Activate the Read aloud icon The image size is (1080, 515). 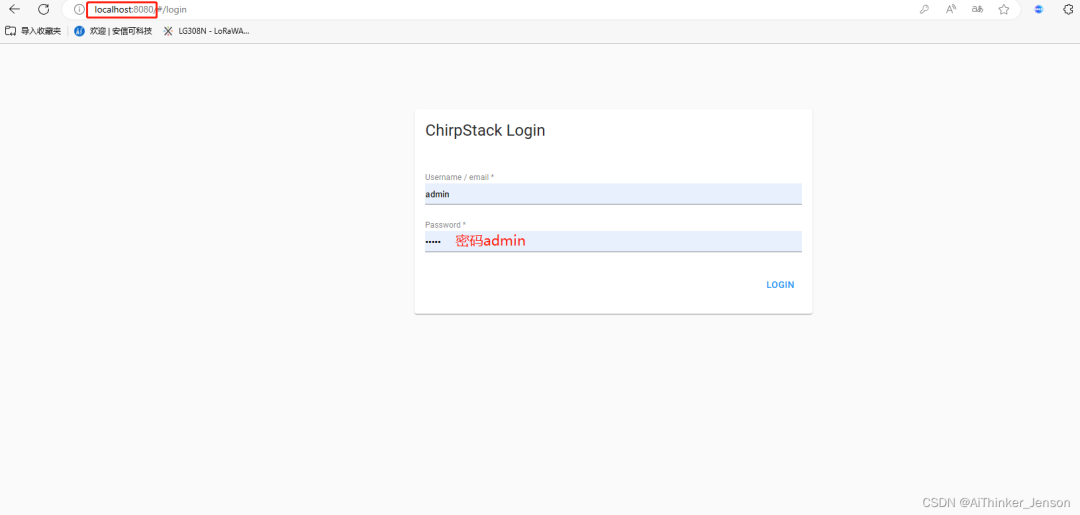[951, 10]
